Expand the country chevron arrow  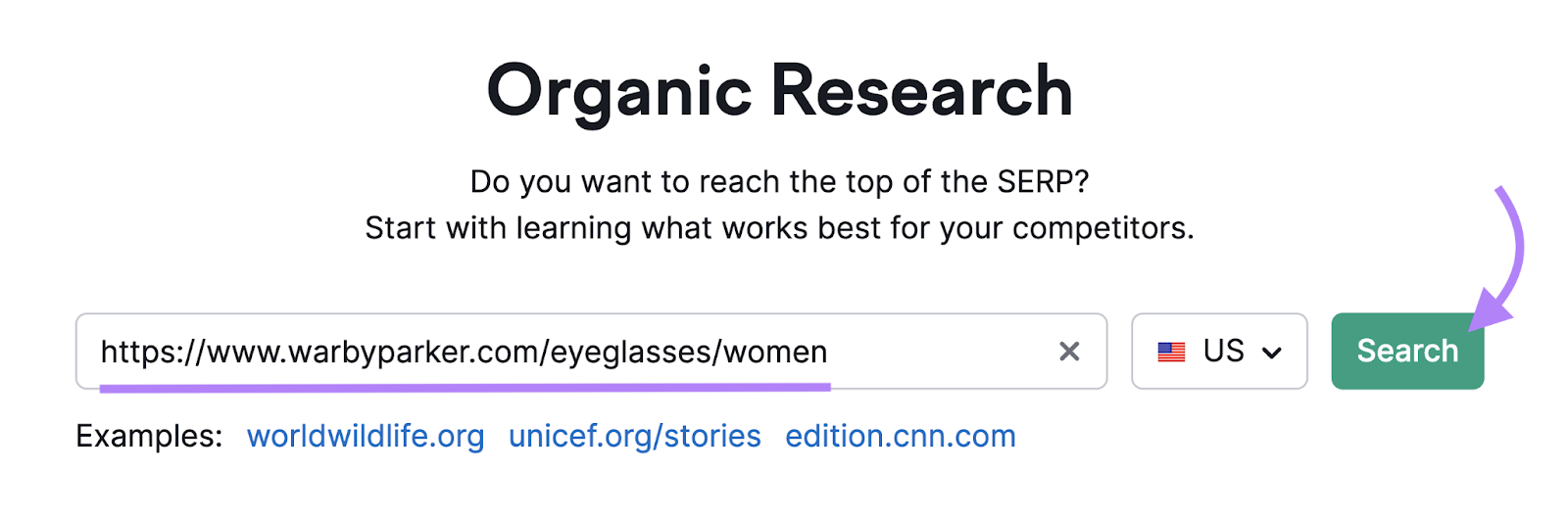point(1272,352)
